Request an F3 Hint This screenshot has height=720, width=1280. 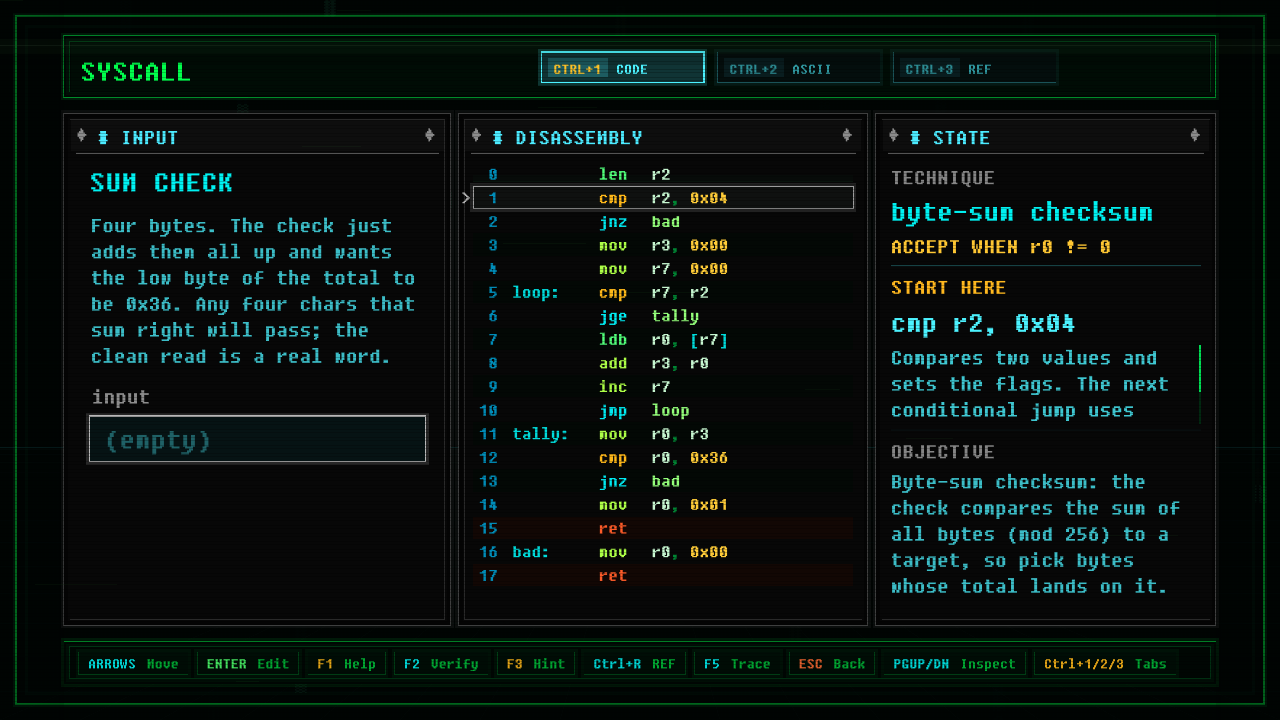[x=535, y=664]
